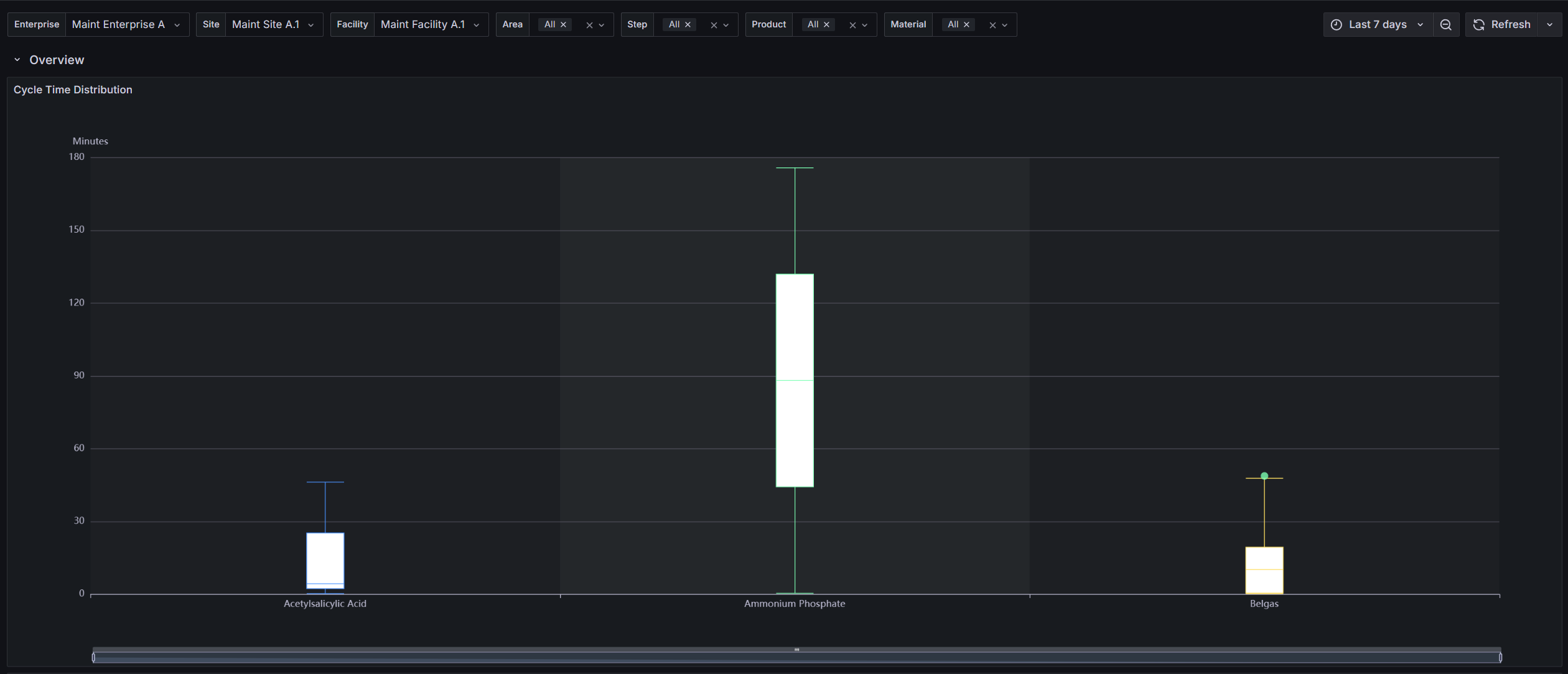Clear the Product filter selection
Viewport: 1568px width, 674px height.
pos(852,26)
